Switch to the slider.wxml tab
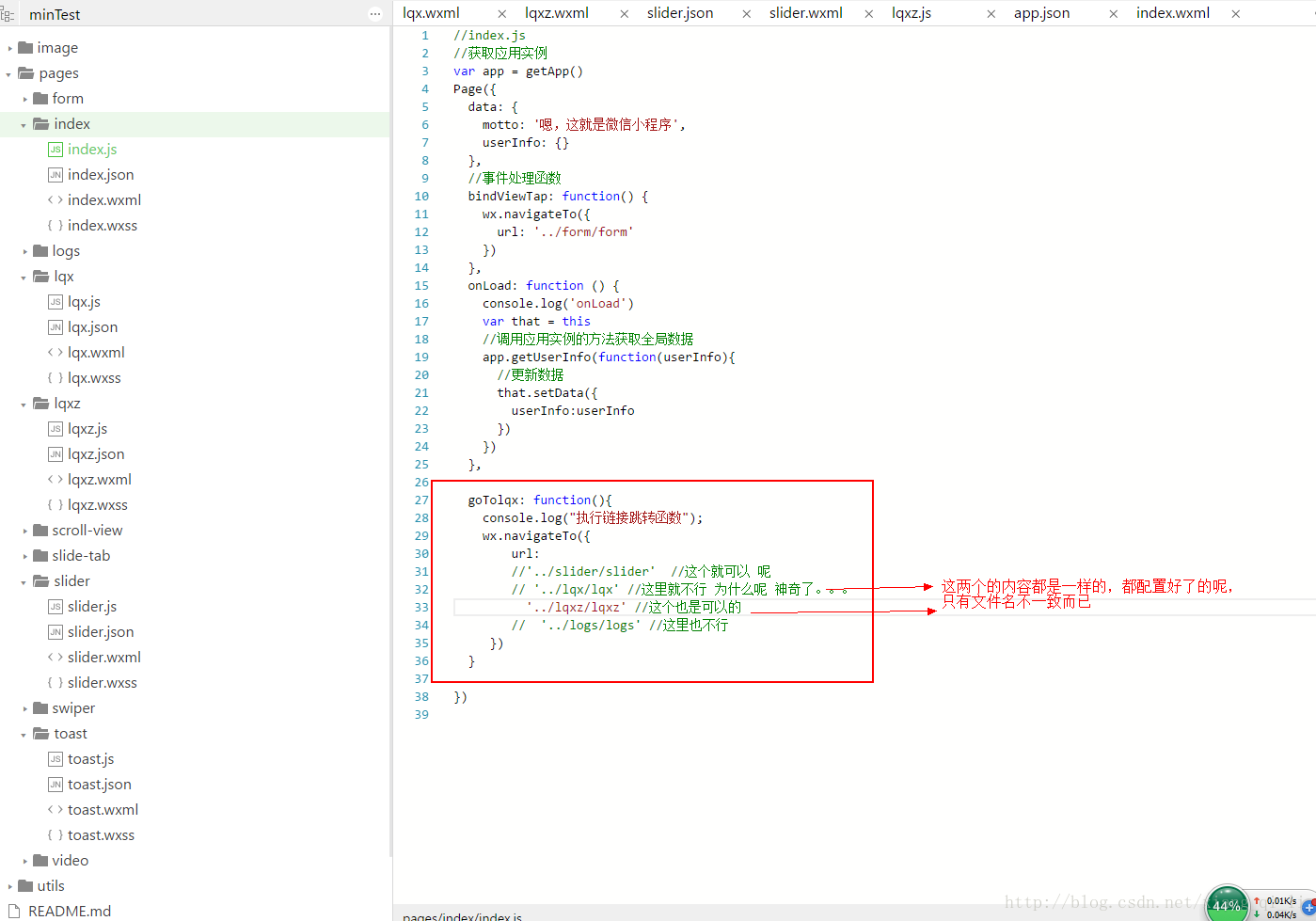The height and width of the screenshot is (921, 1316). pos(805,13)
